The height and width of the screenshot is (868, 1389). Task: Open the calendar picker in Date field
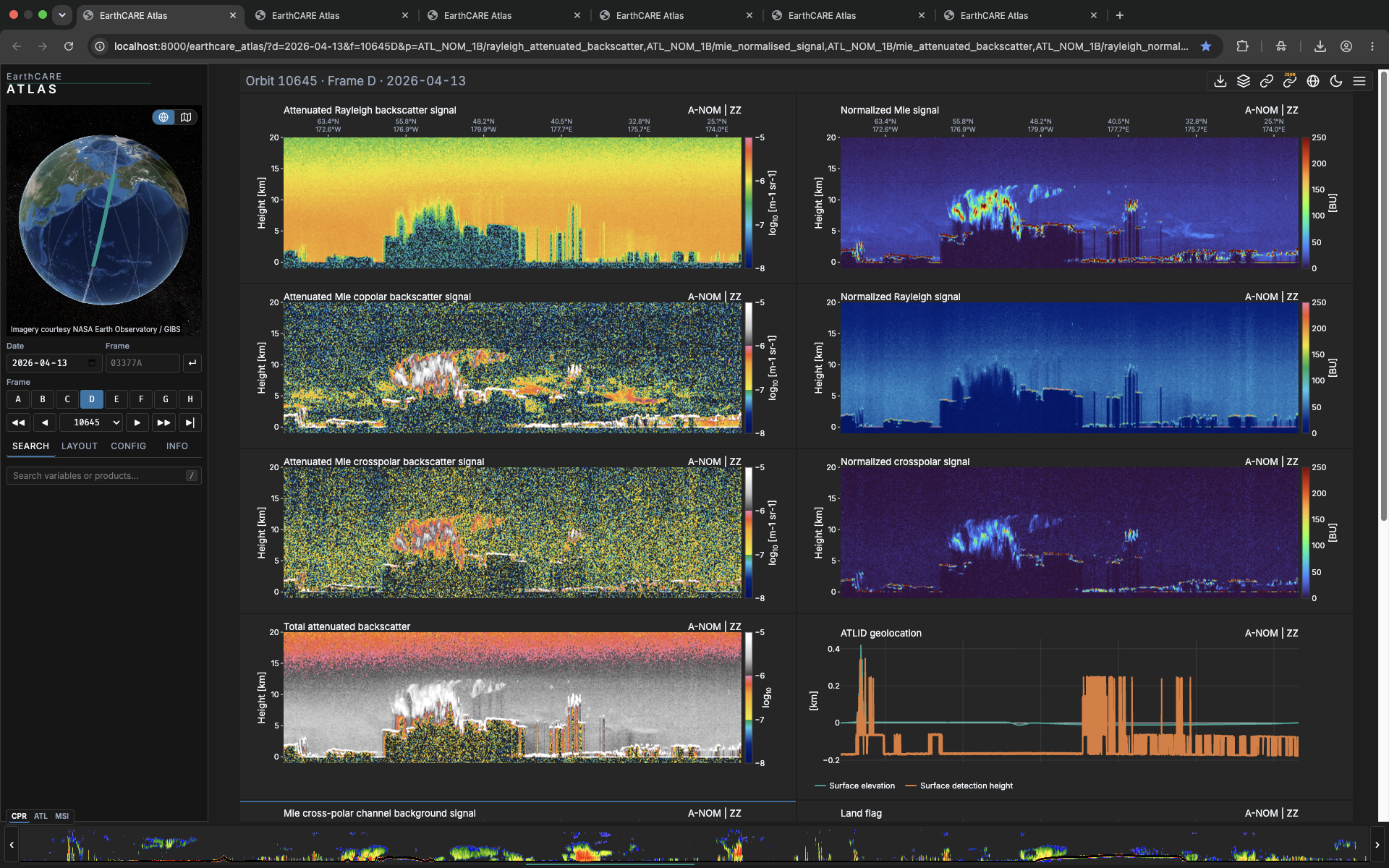pos(92,363)
